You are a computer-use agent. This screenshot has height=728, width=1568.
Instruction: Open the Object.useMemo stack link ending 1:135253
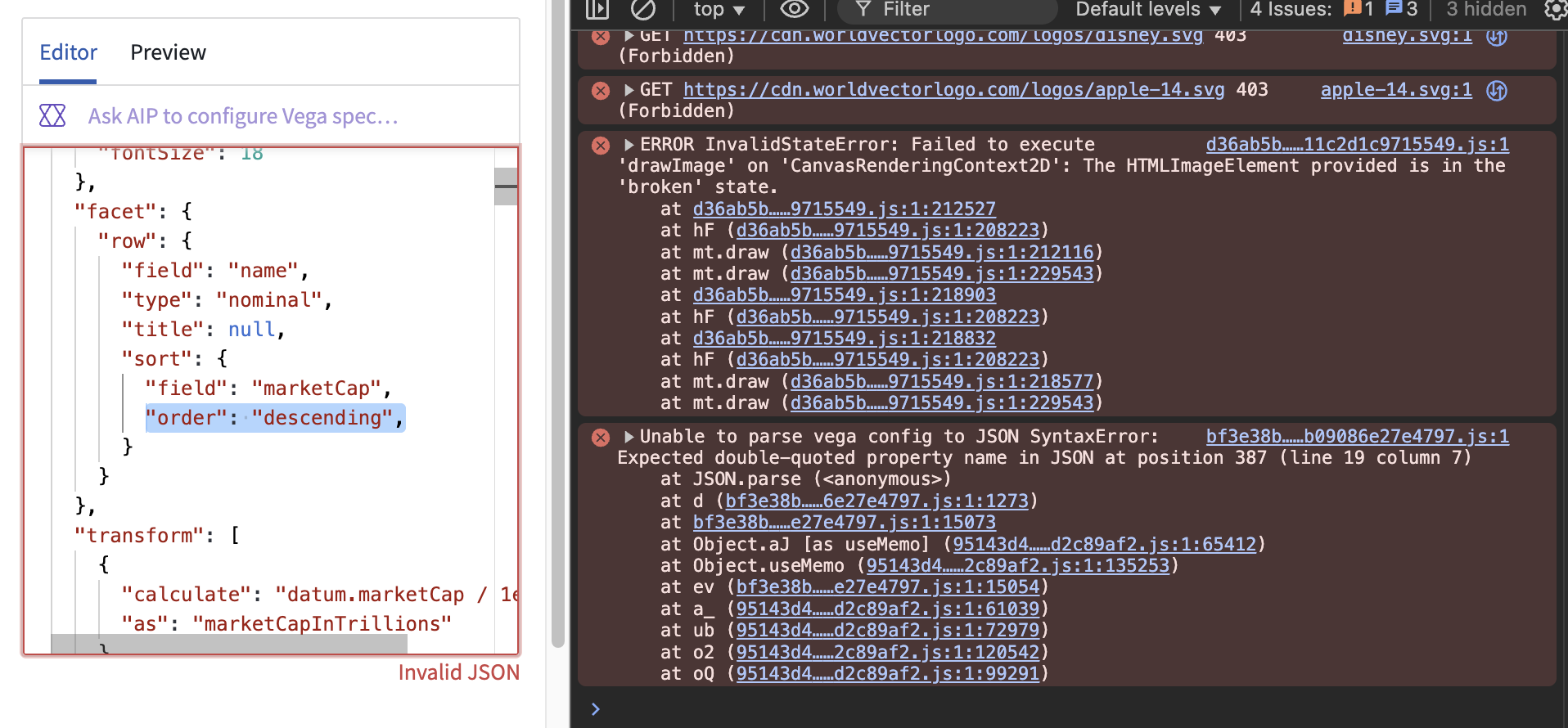(x=1018, y=566)
